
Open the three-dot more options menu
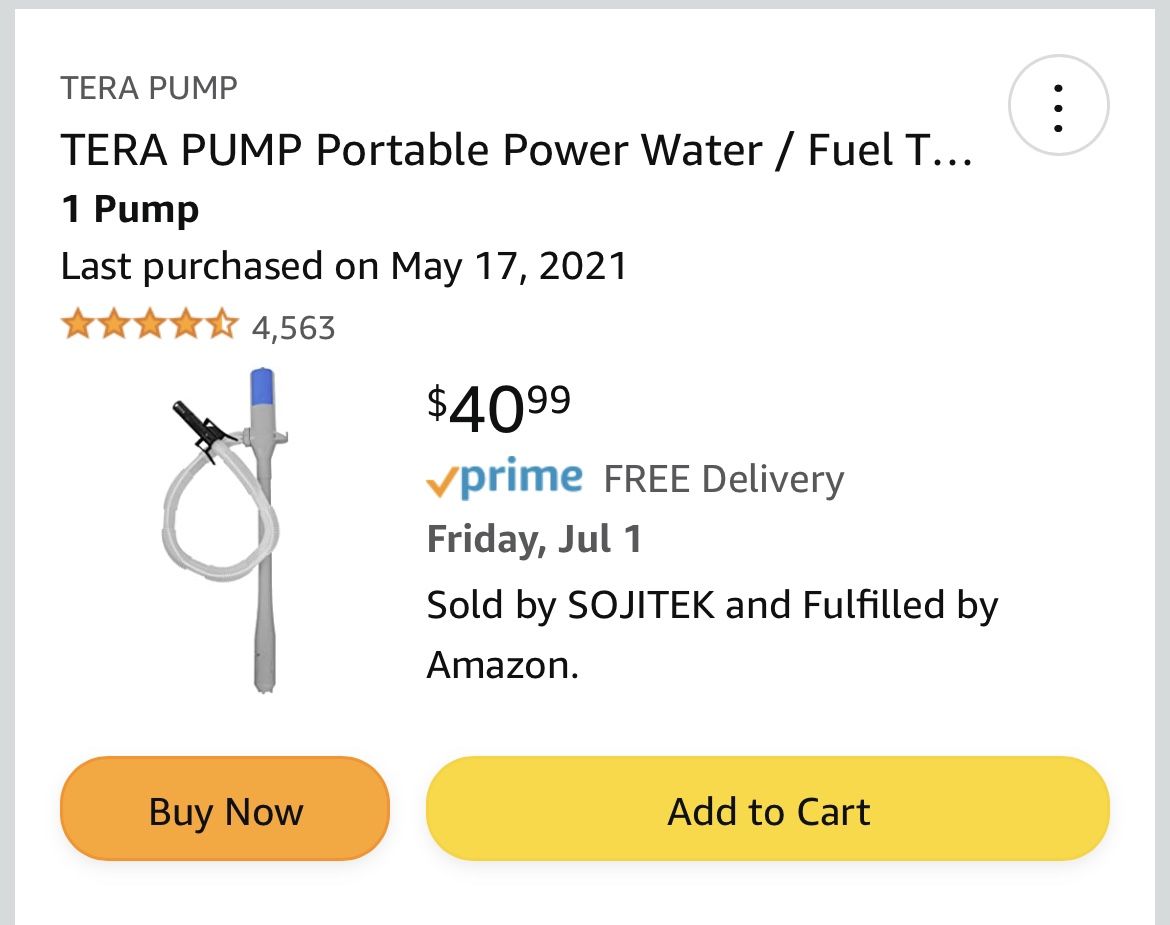(x=1058, y=105)
